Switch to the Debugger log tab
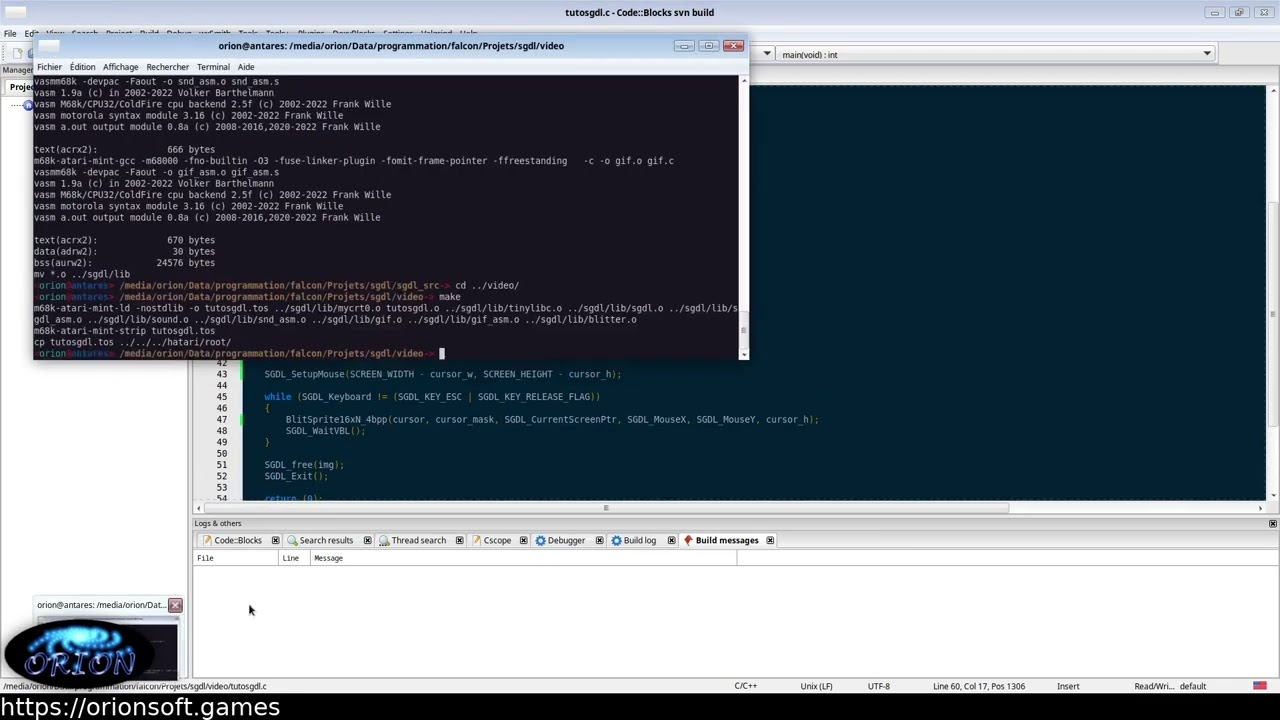The width and height of the screenshot is (1280, 720). [x=565, y=540]
